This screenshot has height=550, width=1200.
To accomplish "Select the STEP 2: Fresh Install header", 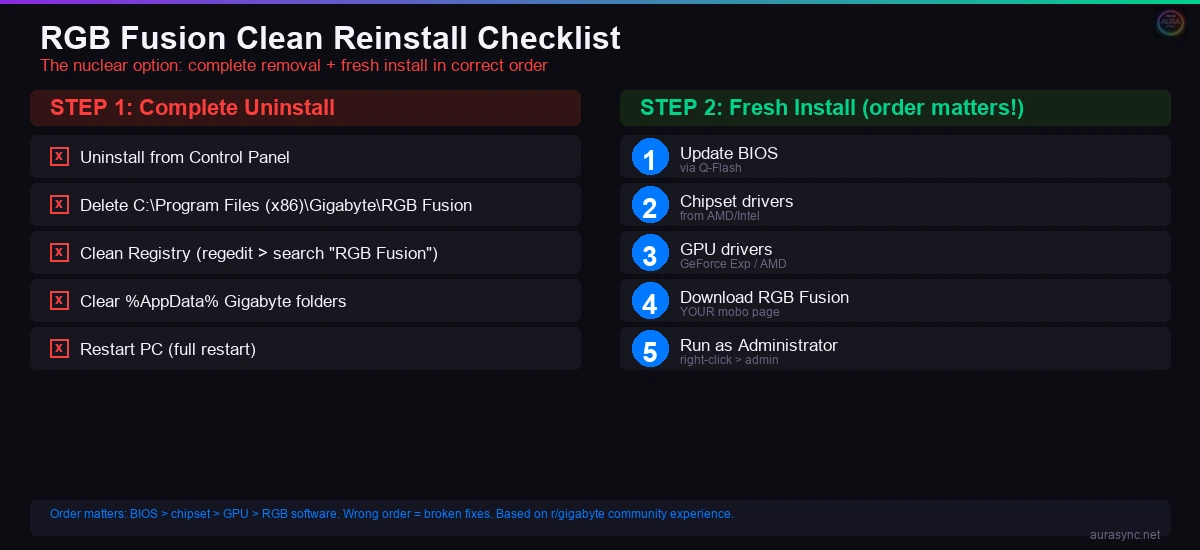I will [x=831, y=108].
